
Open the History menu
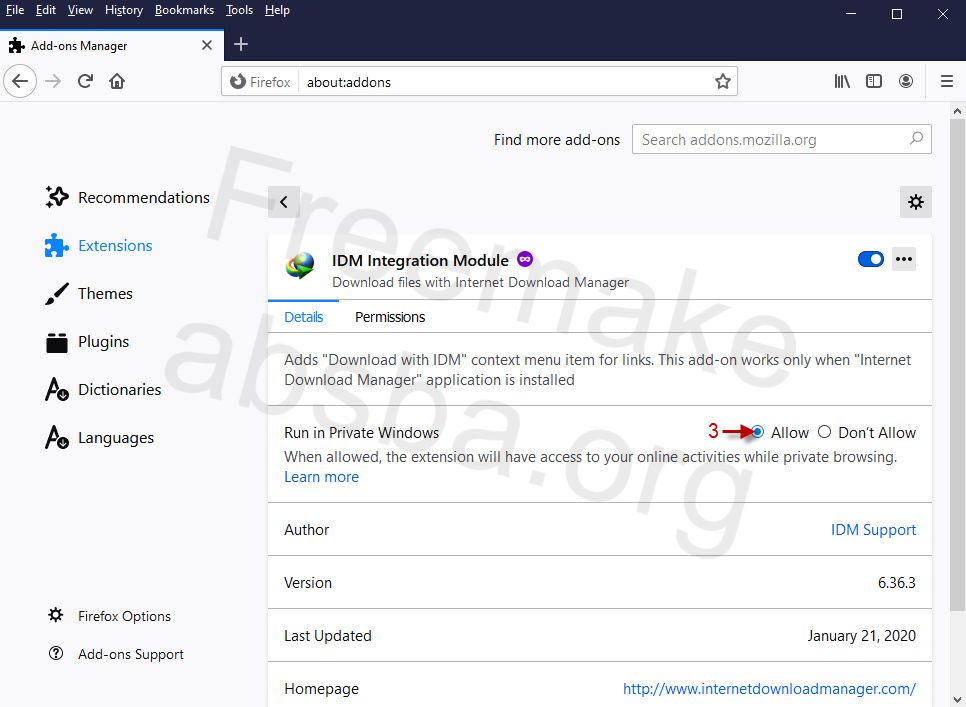124,10
